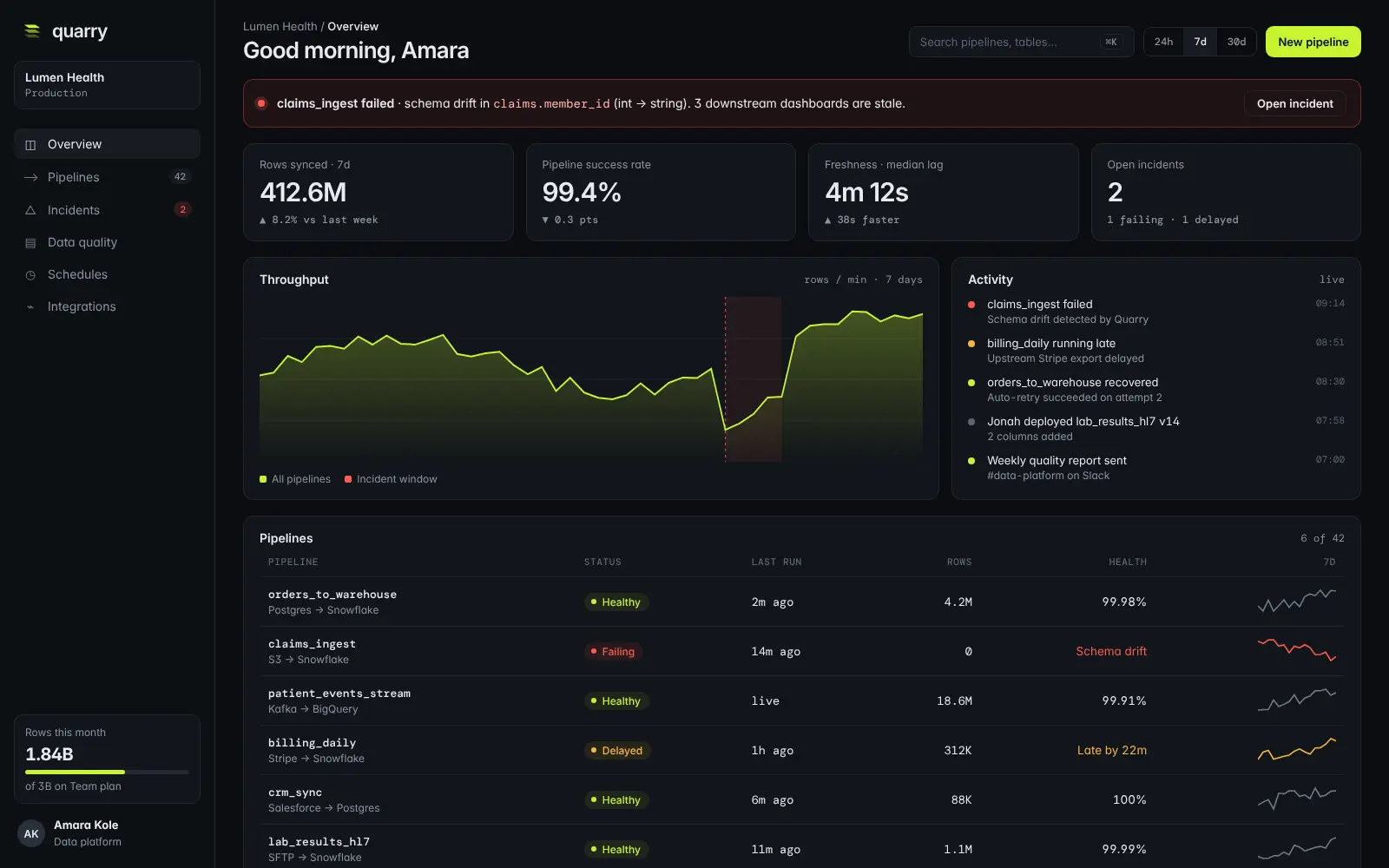Select the 24h time range
This screenshot has width=1389, height=868.
pos(1163,42)
